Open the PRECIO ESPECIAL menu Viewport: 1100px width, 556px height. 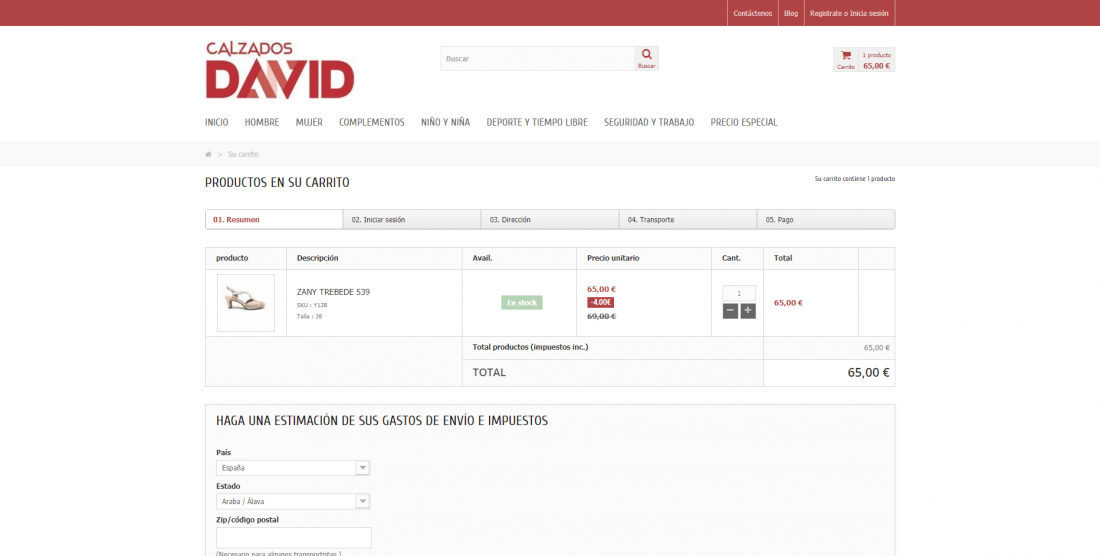(x=744, y=122)
